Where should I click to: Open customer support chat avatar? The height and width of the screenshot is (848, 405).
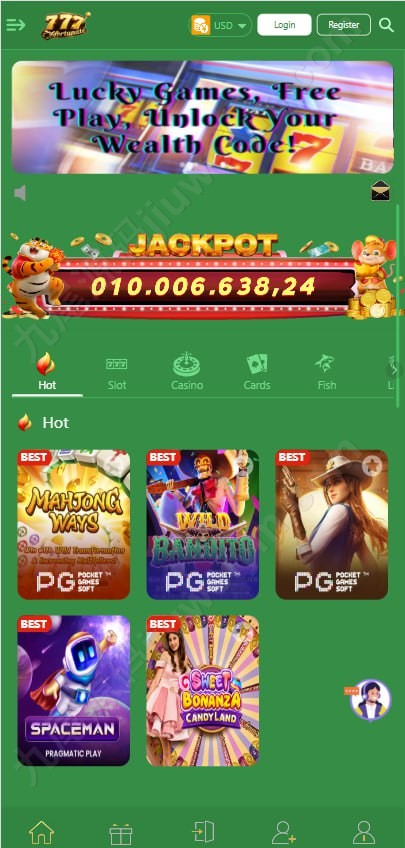[x=370, y=700]
